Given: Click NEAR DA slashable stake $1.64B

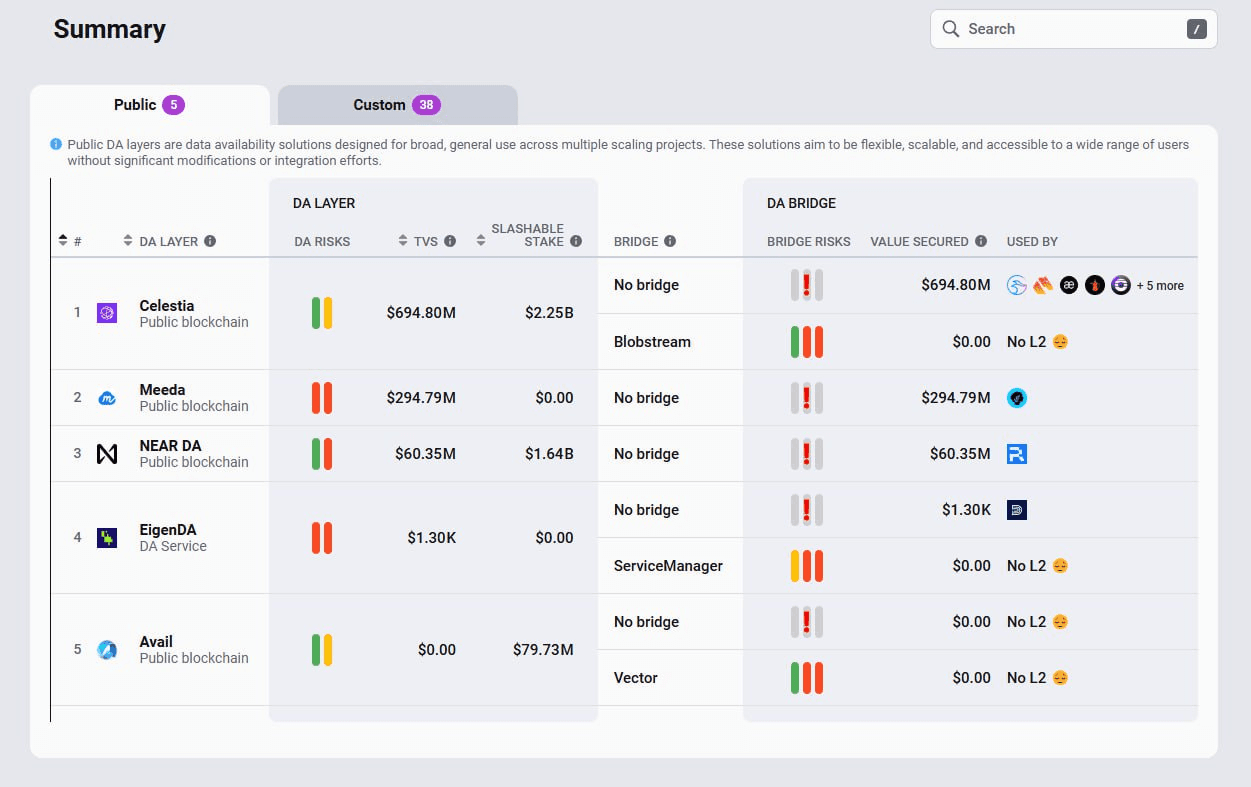Looking at the screenshot, I should coord(549,453).
